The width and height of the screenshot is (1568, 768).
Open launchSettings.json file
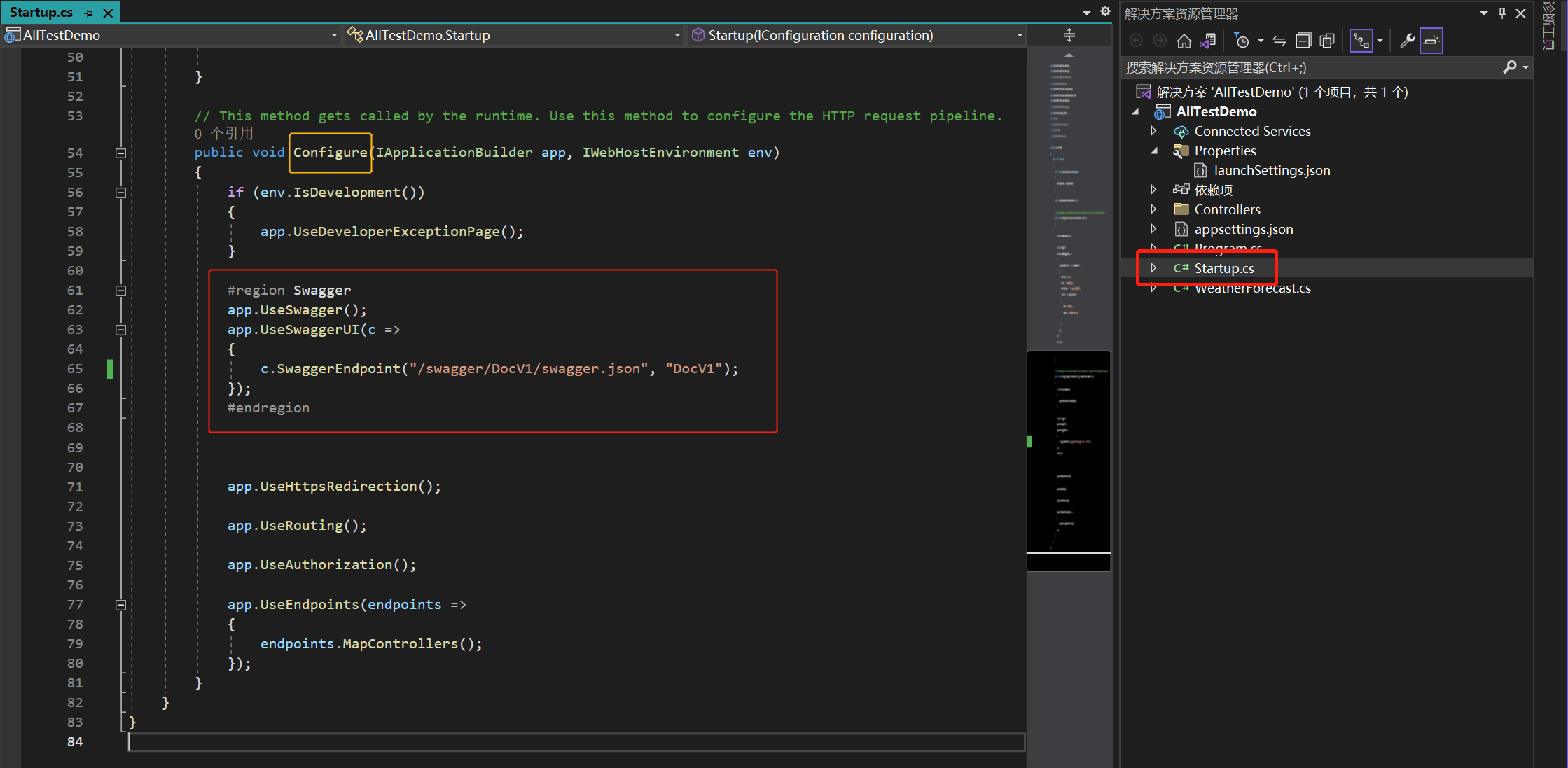coord(1272,170)
